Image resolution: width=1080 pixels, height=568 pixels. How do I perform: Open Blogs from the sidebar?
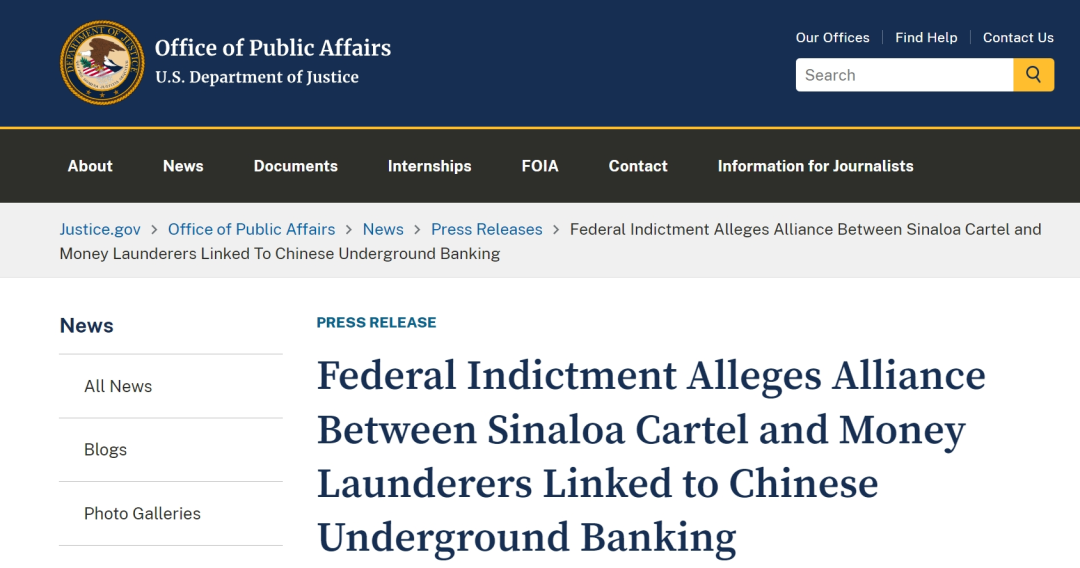coord(105,450)
